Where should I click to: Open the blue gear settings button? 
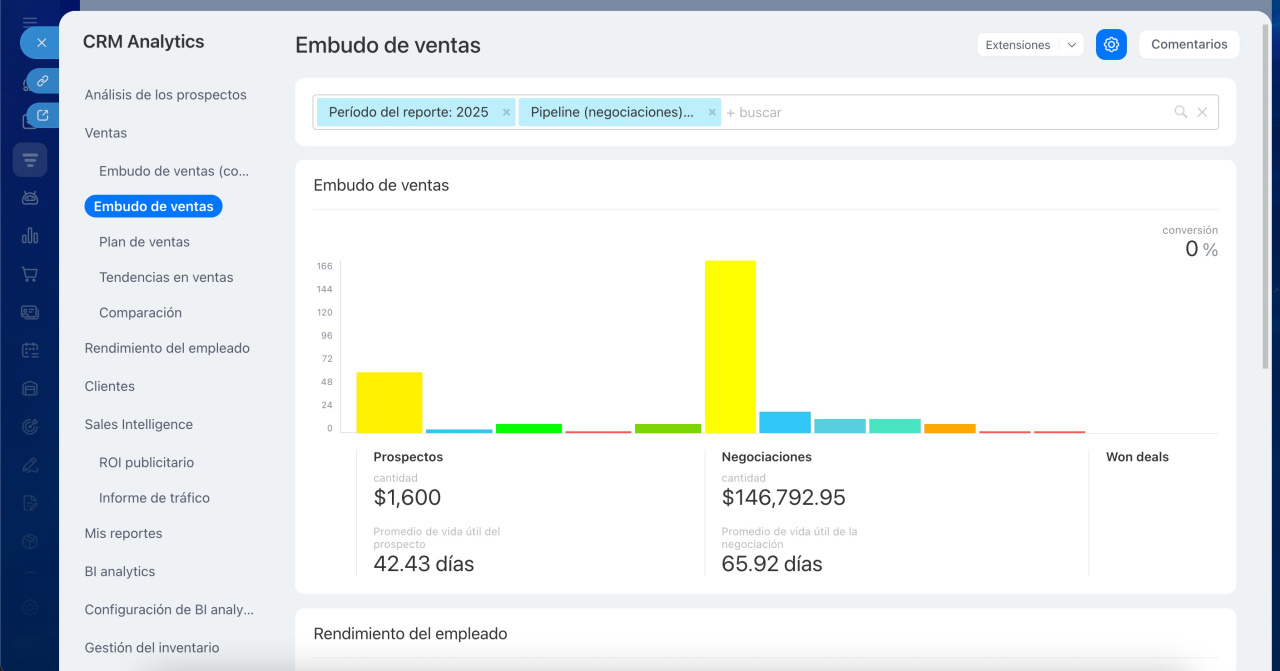pyautogui.click(x=1111, y=44)
